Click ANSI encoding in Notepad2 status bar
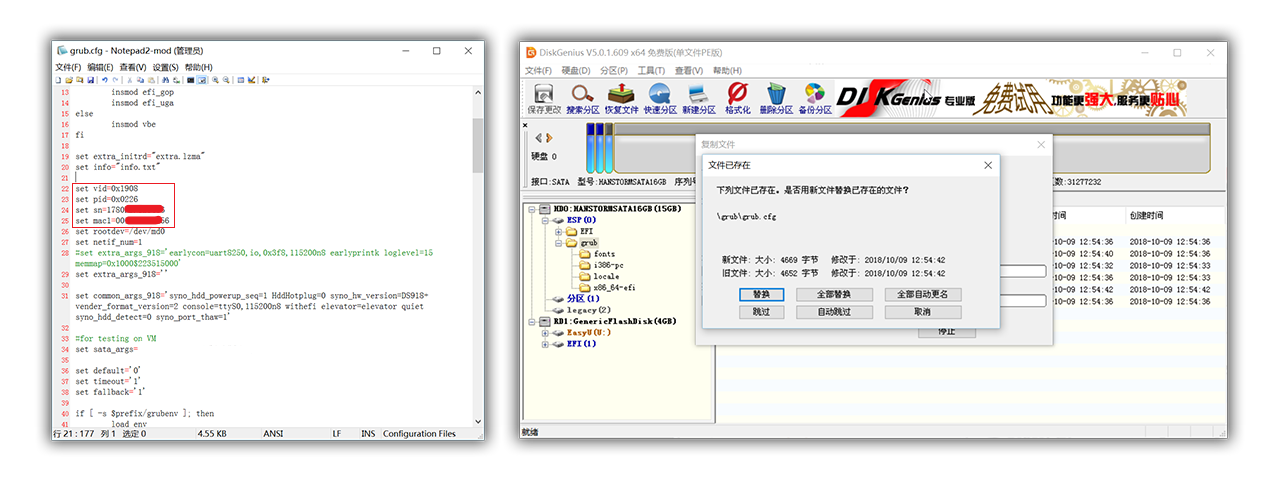 click(x=273, y=434)
